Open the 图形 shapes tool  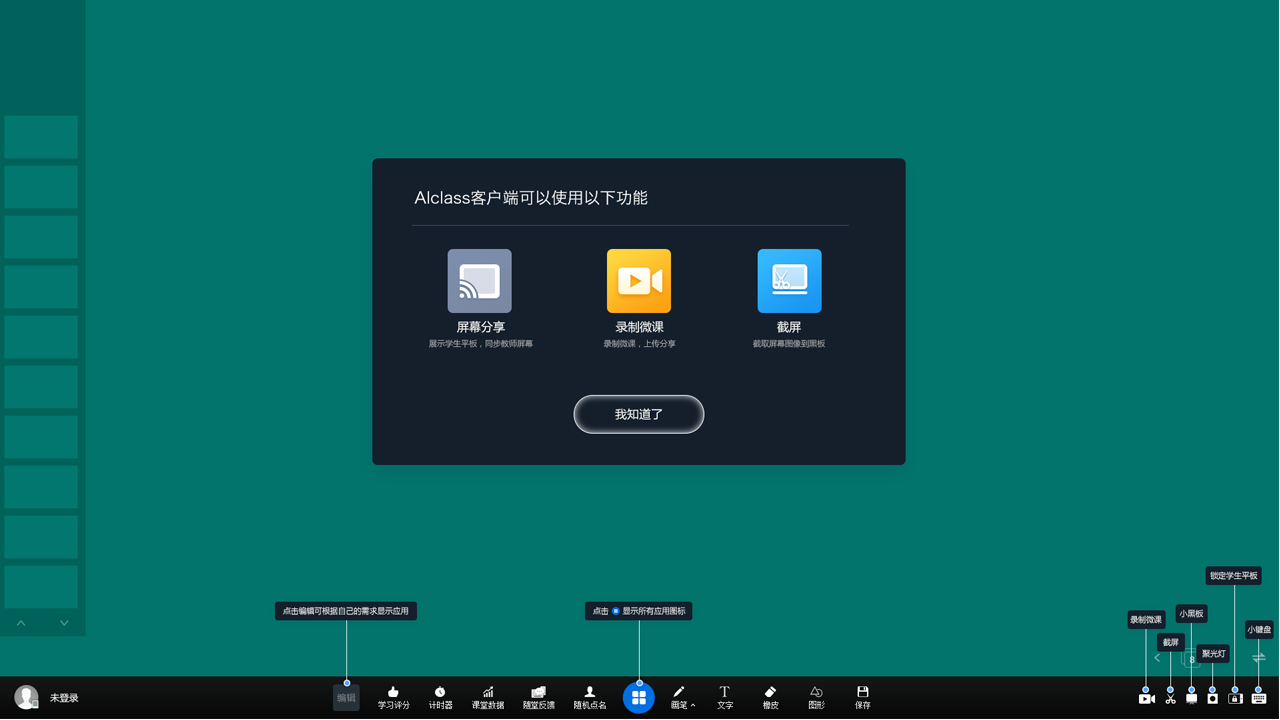(815, 697)
